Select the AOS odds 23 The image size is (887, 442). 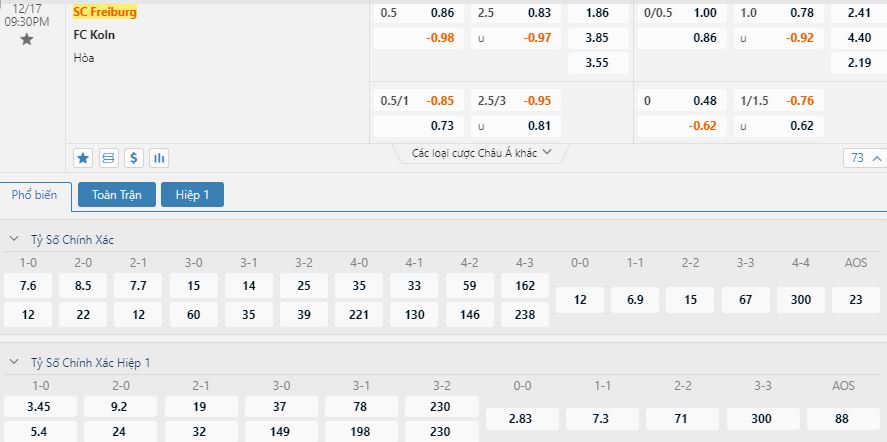coord(856,300)
